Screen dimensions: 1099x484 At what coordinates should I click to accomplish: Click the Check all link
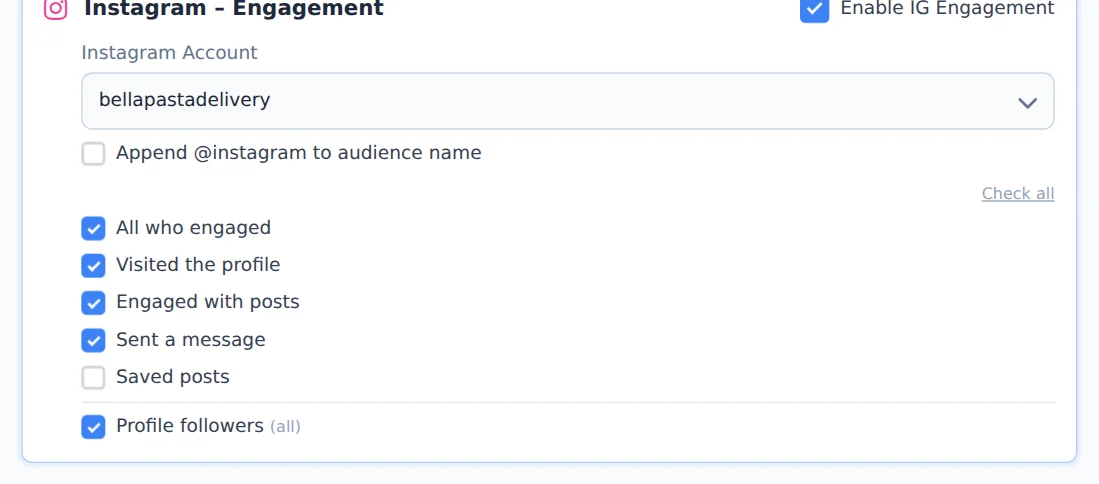click(1018, 193)
